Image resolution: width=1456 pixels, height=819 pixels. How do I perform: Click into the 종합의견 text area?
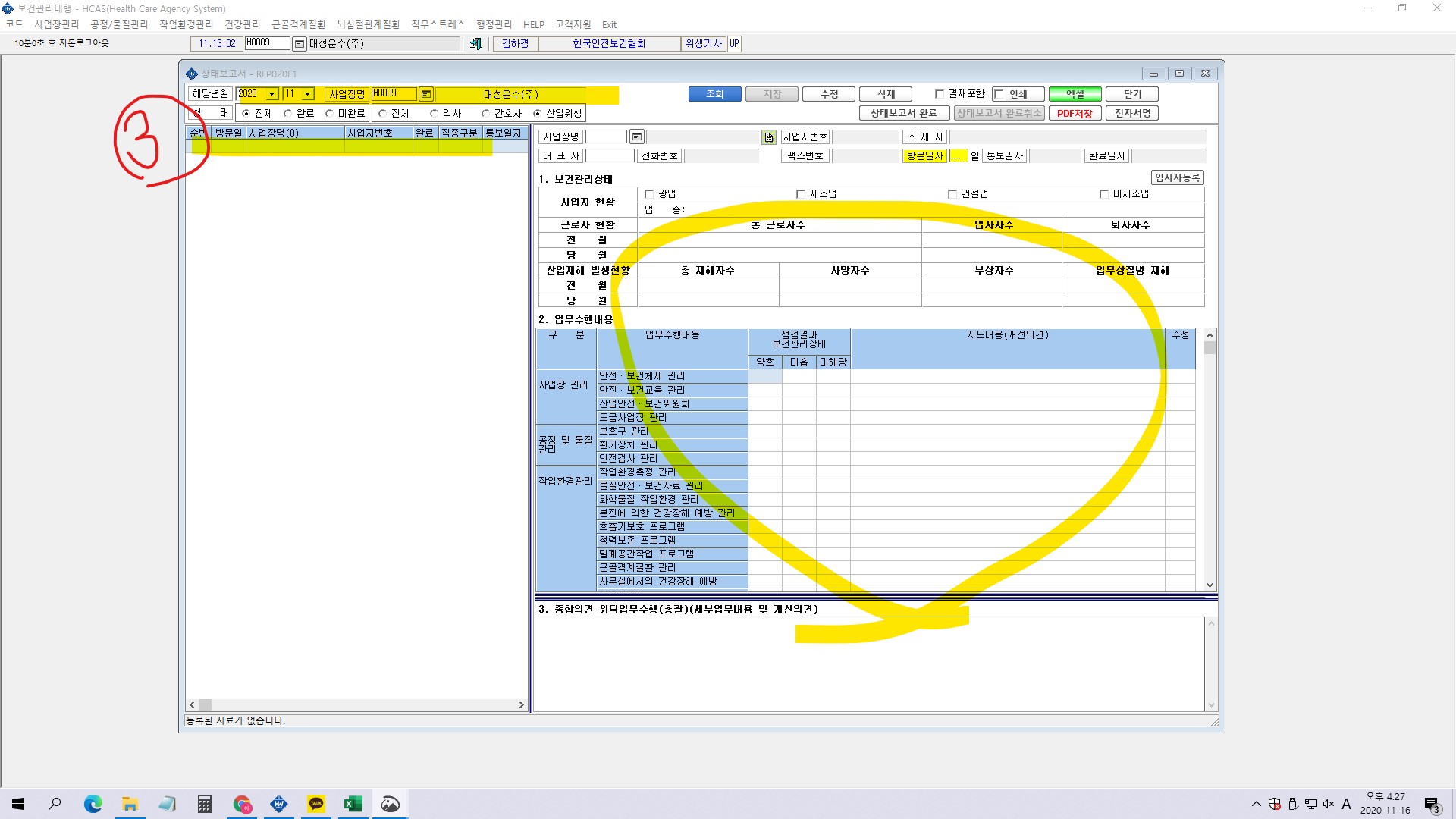pos(869,664)
